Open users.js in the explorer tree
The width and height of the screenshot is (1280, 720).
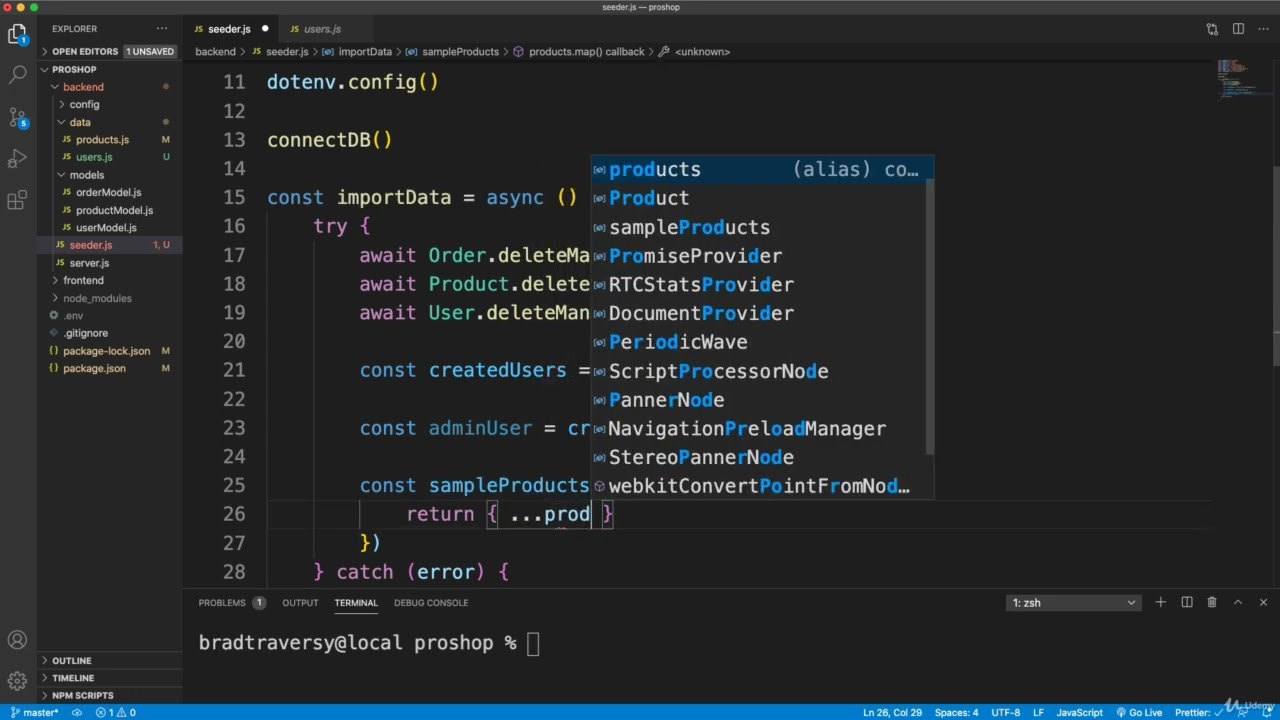(x=94, y=157)
